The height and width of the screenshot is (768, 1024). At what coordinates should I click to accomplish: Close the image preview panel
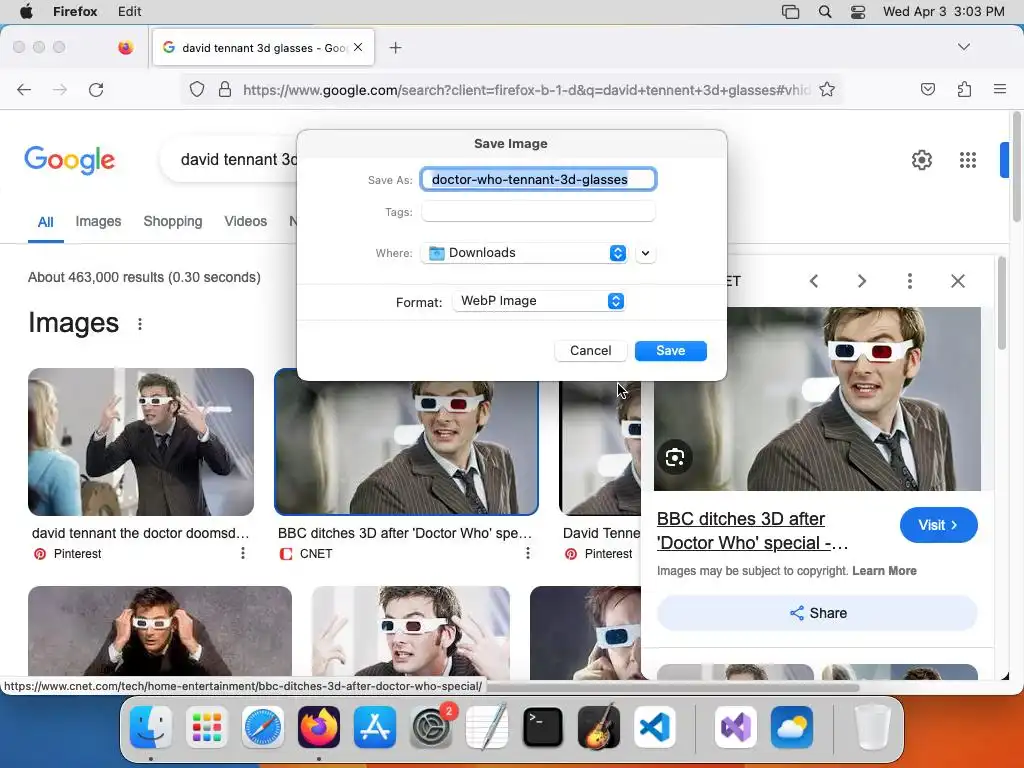[x=958, y=281]
